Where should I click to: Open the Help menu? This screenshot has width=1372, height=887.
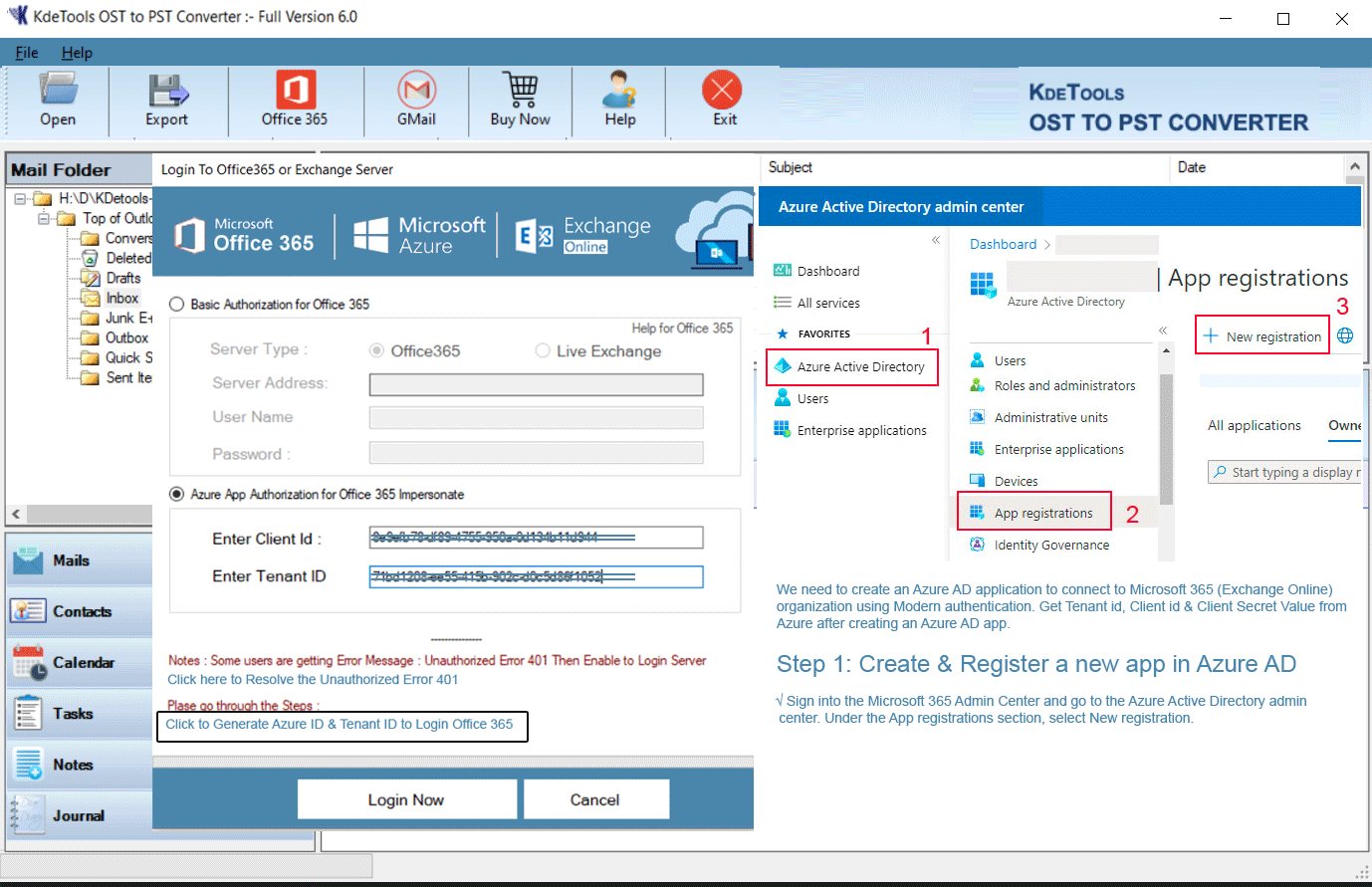[77, 53]
